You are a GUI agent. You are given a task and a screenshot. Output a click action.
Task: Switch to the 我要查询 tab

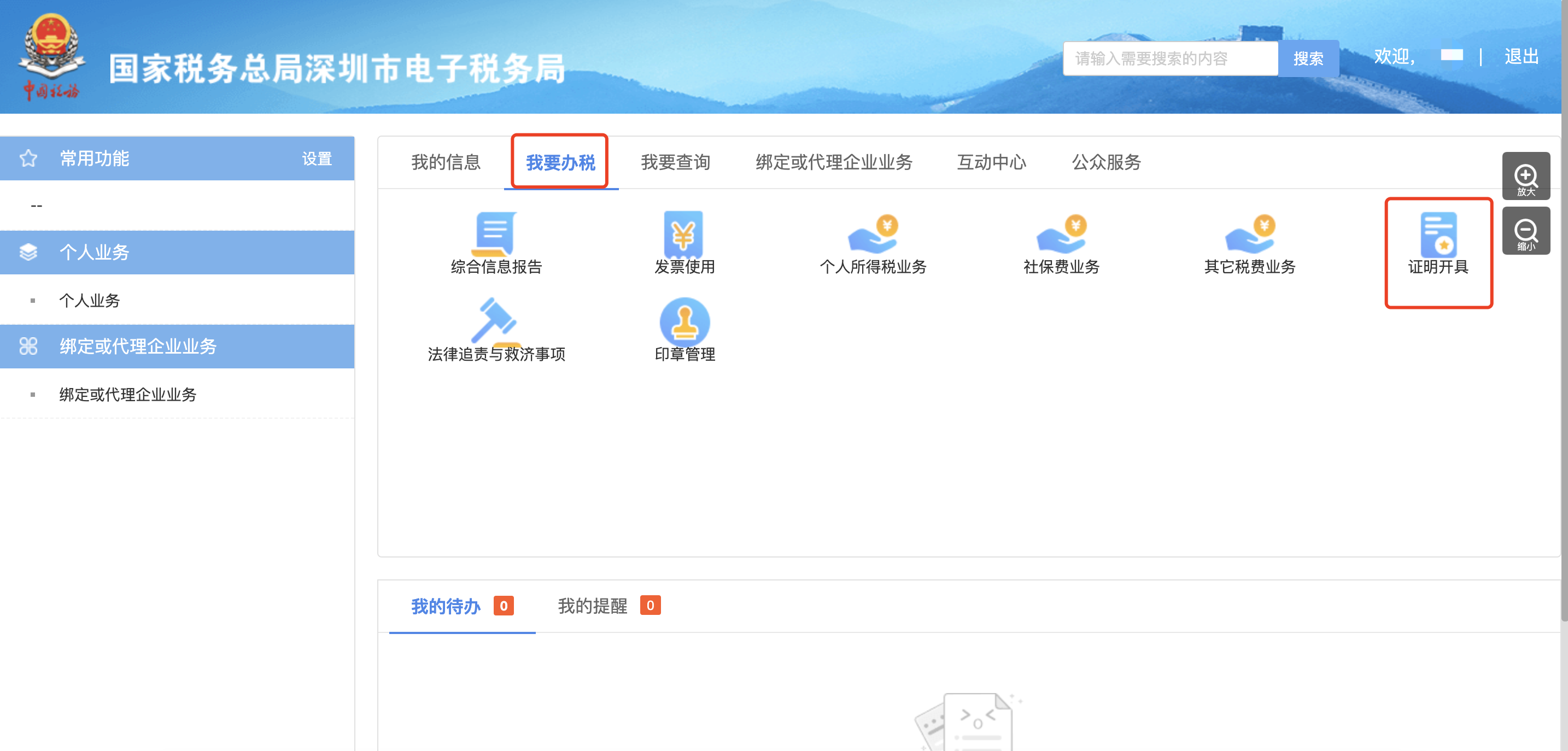[x=675, y=162]
